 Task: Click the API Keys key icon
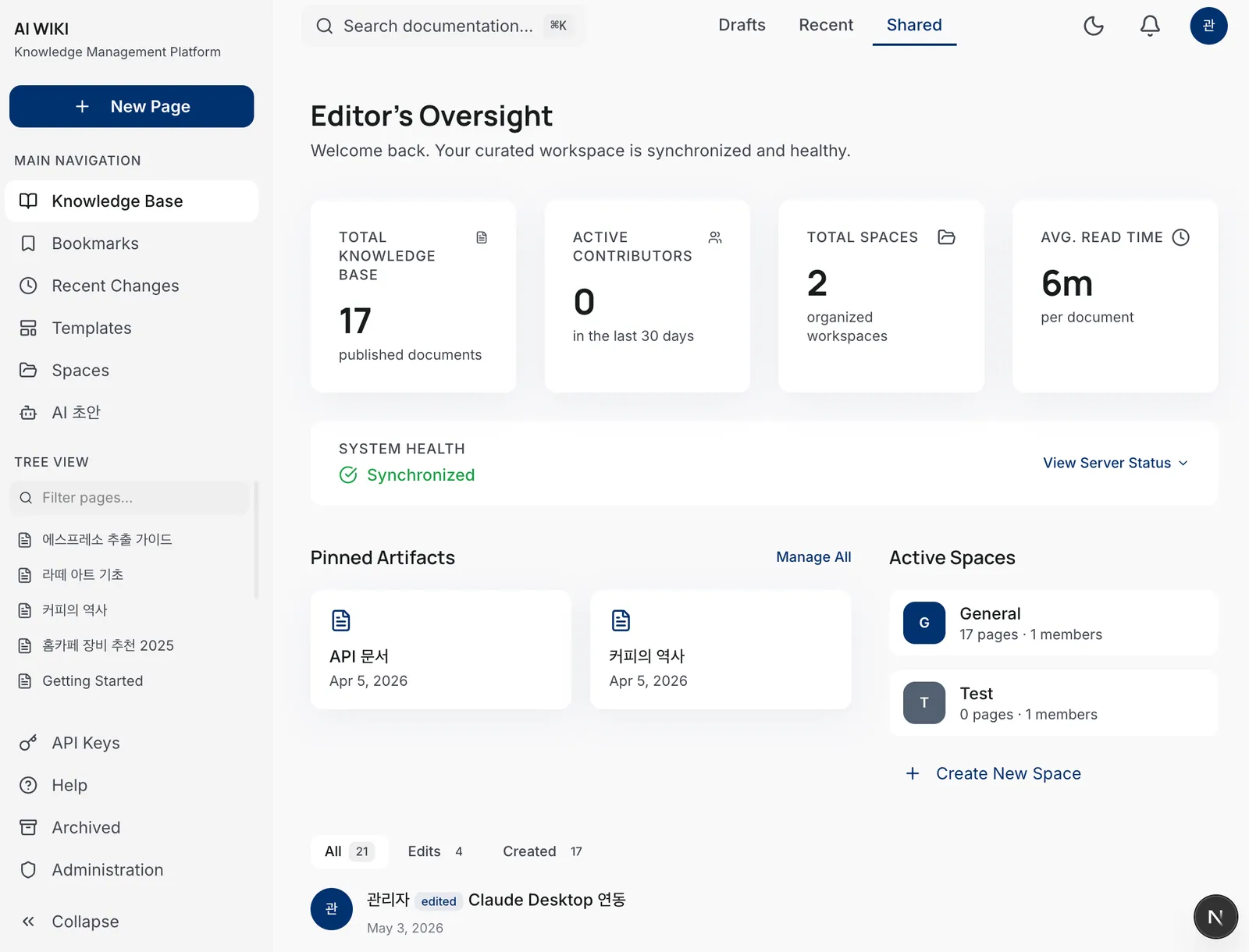28,743
